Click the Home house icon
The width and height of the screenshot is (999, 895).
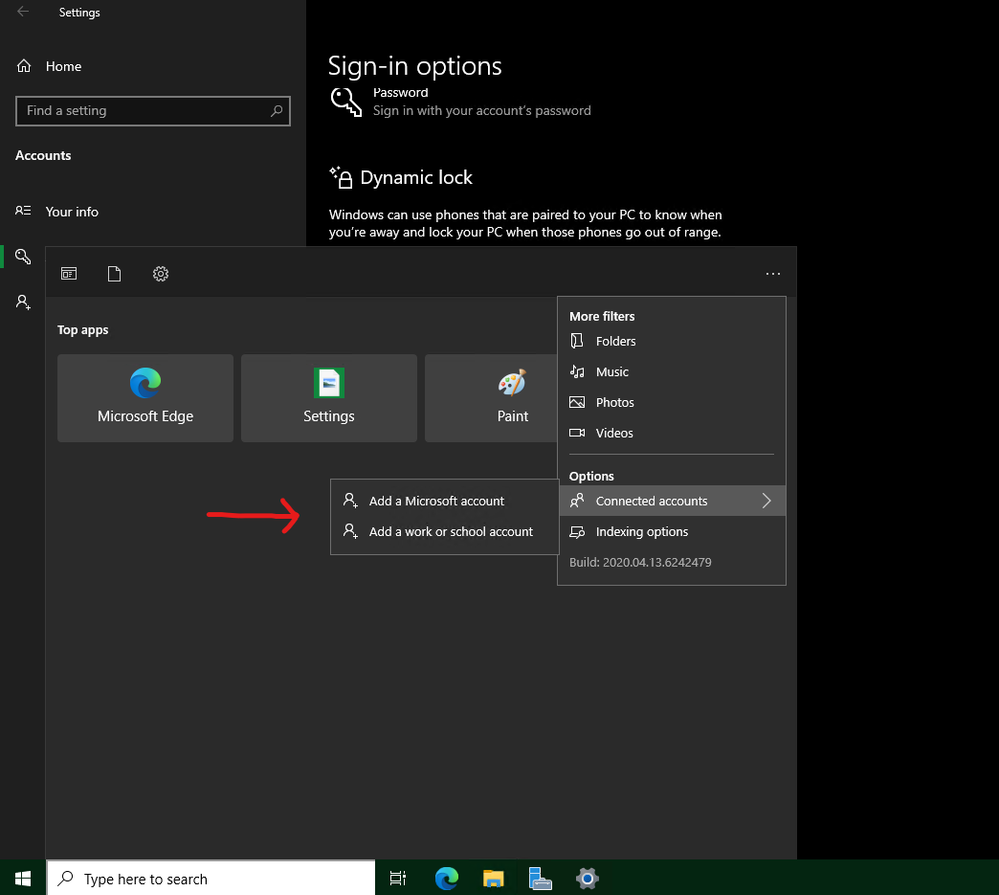[x=24, y=66]
